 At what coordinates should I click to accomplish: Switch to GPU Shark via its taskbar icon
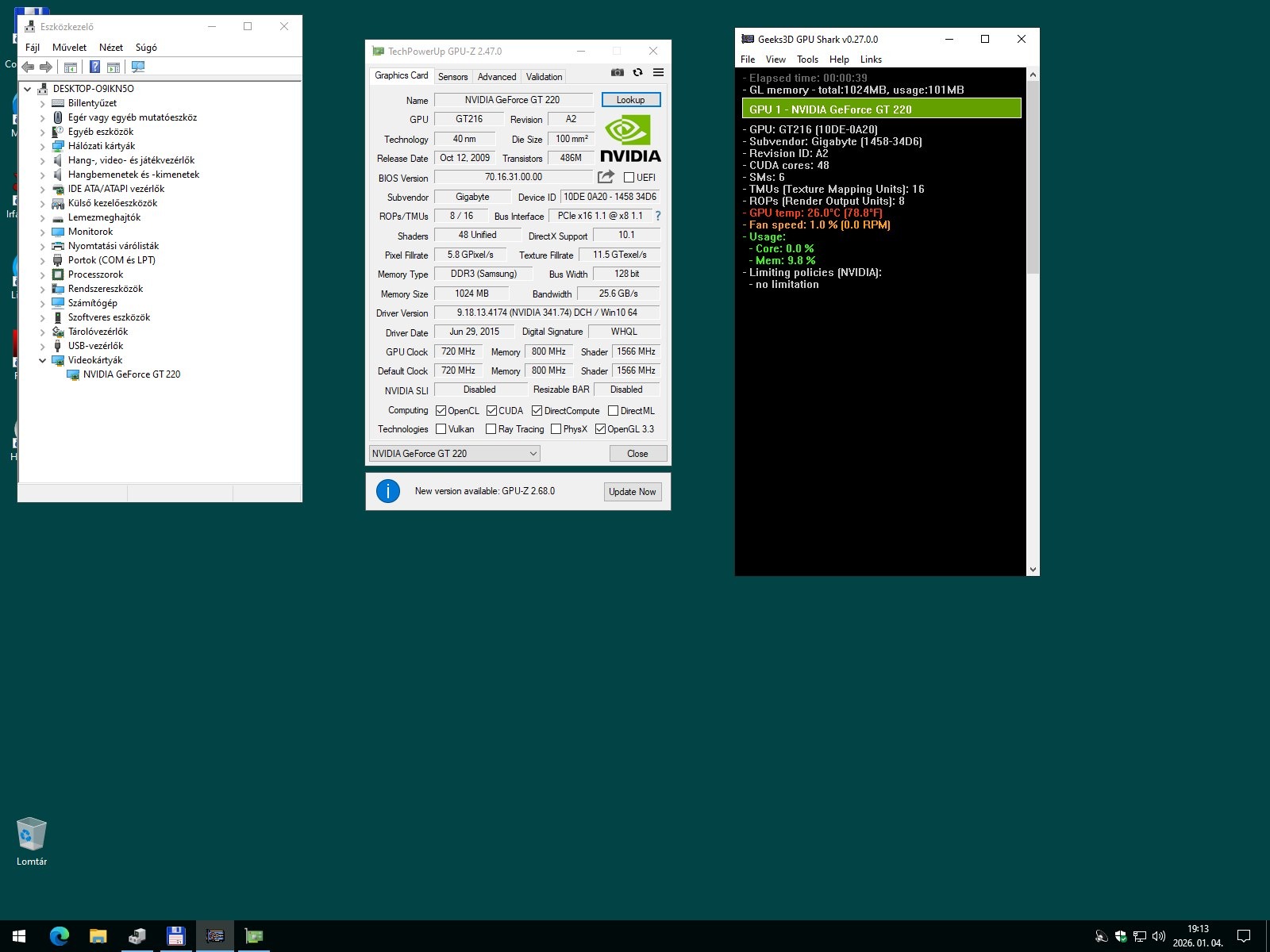(x=215, y=936)
